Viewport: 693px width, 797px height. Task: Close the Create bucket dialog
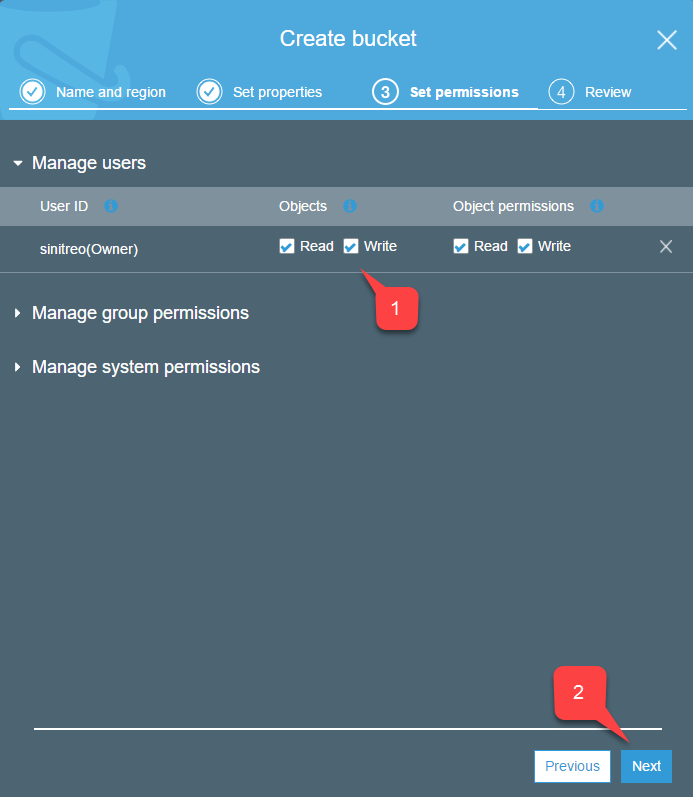tap(667, 40)
